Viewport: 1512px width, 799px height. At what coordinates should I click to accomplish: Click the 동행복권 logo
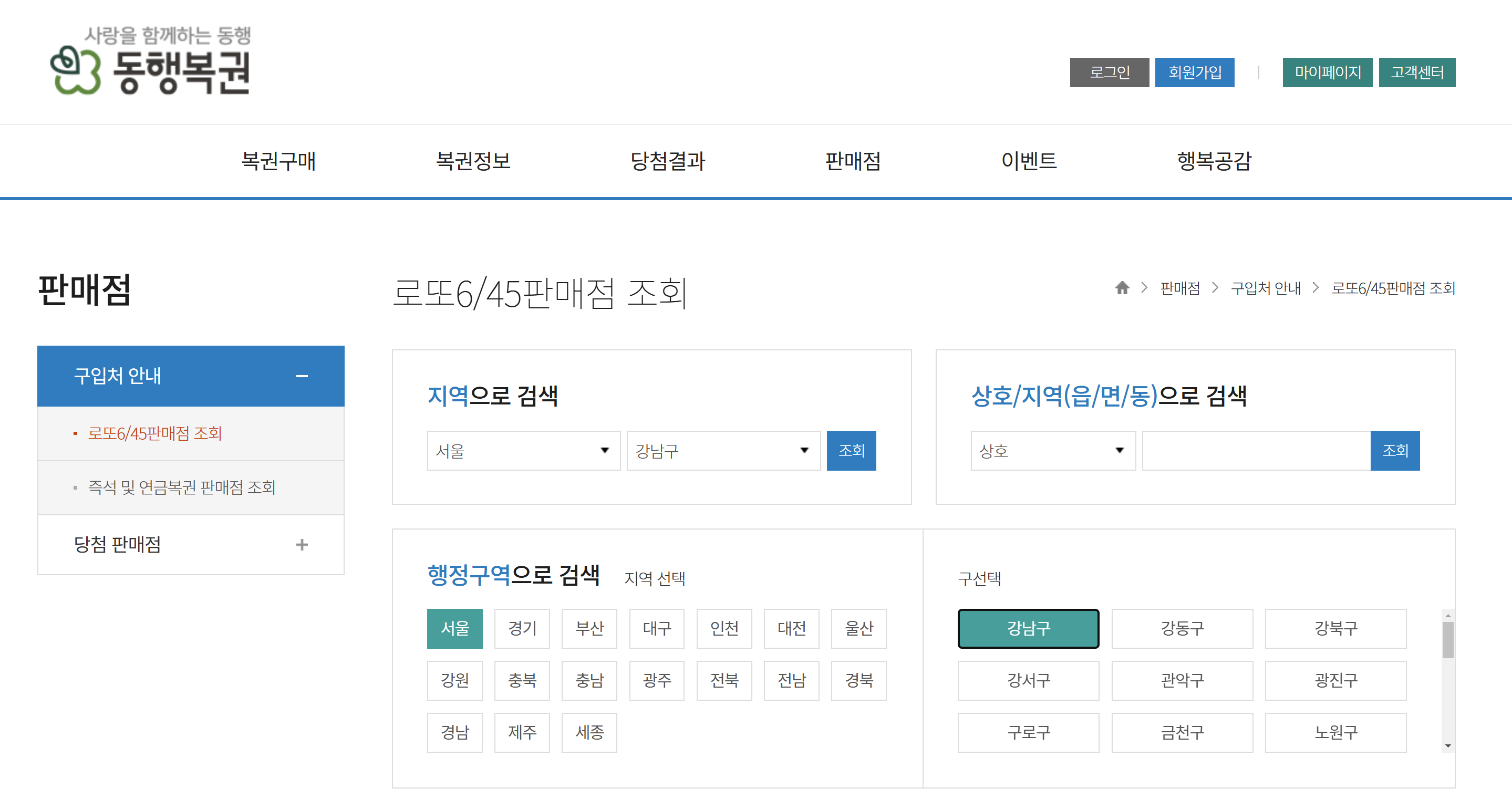point(151,61)
